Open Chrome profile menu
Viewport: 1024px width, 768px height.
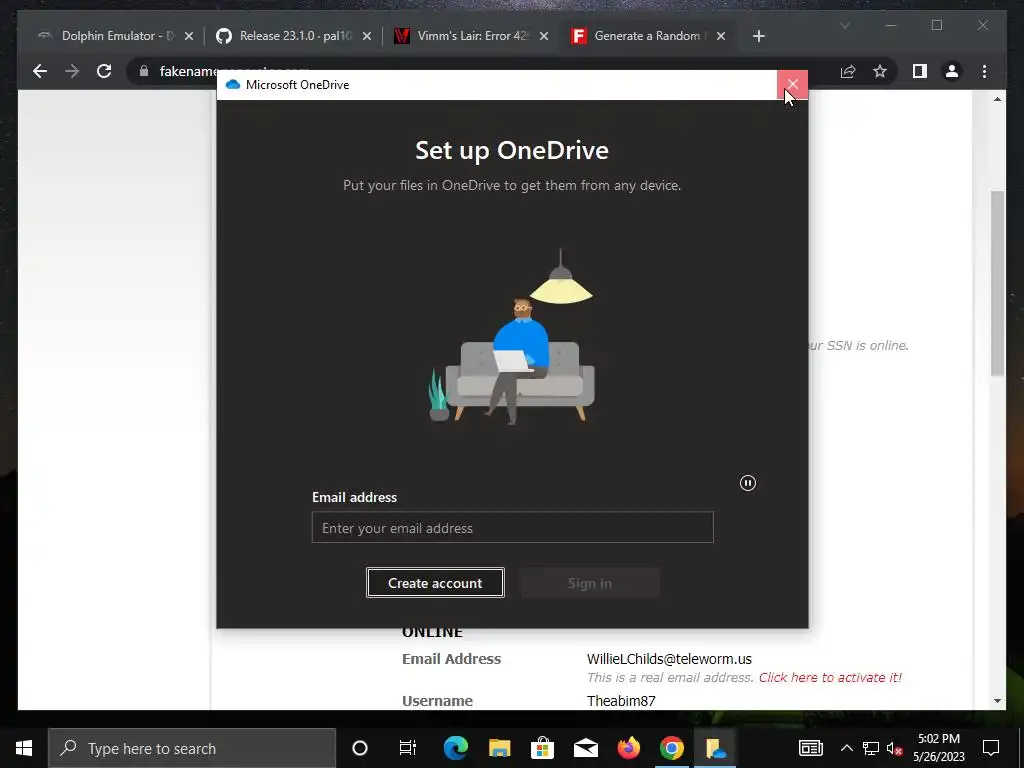coord(952,71)
